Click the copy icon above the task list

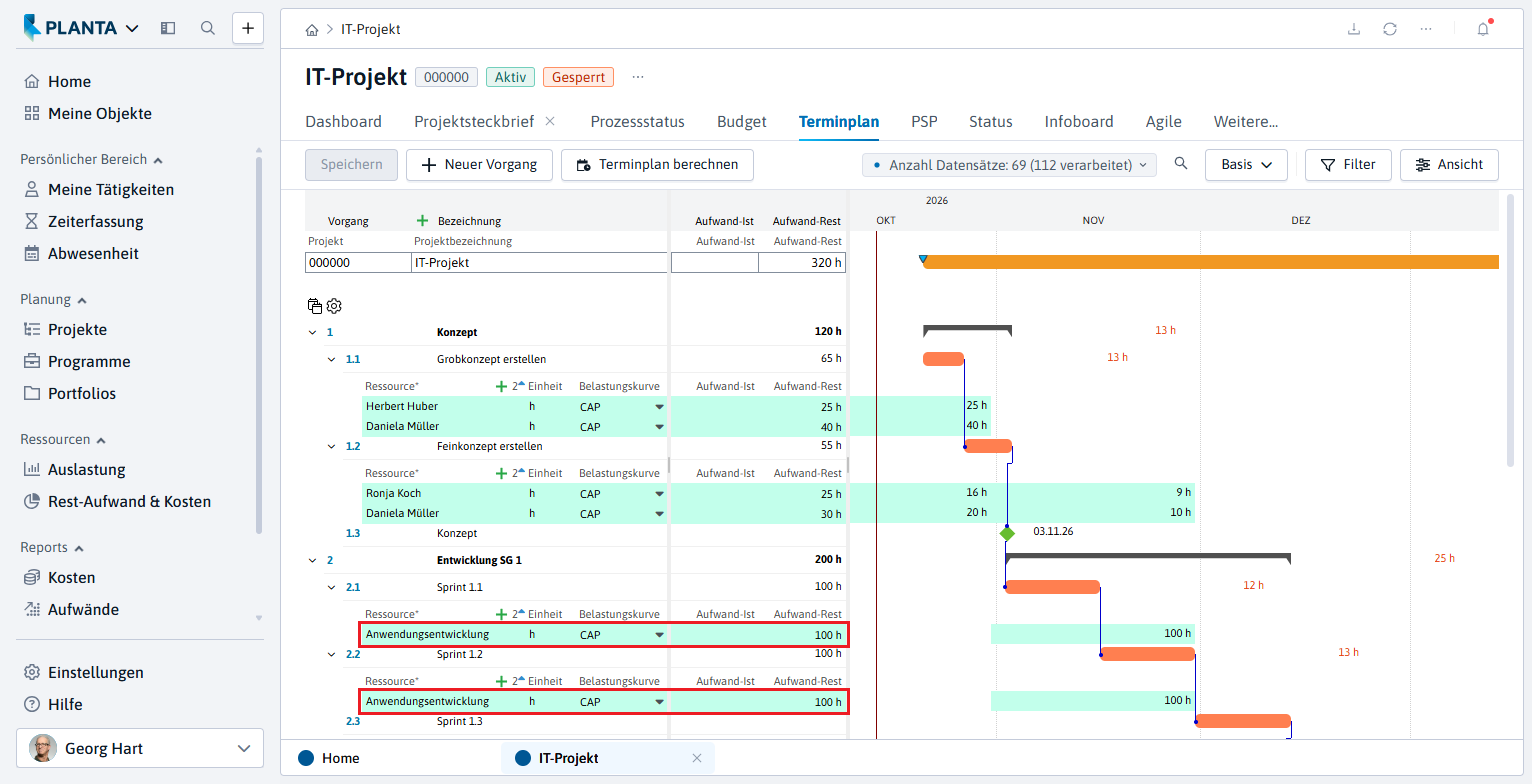315,306
